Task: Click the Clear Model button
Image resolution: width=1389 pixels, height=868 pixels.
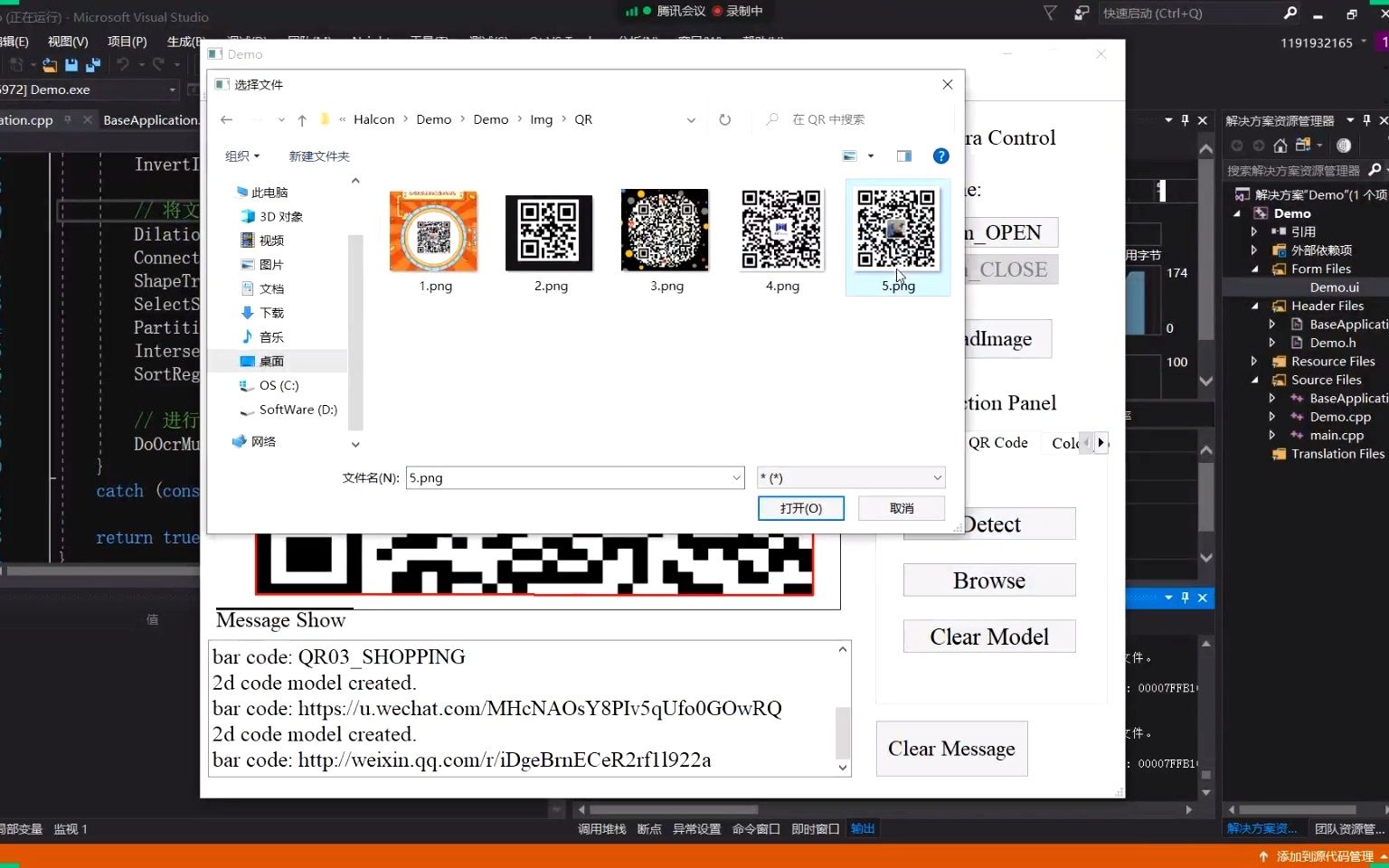Action: pos(989,637)
